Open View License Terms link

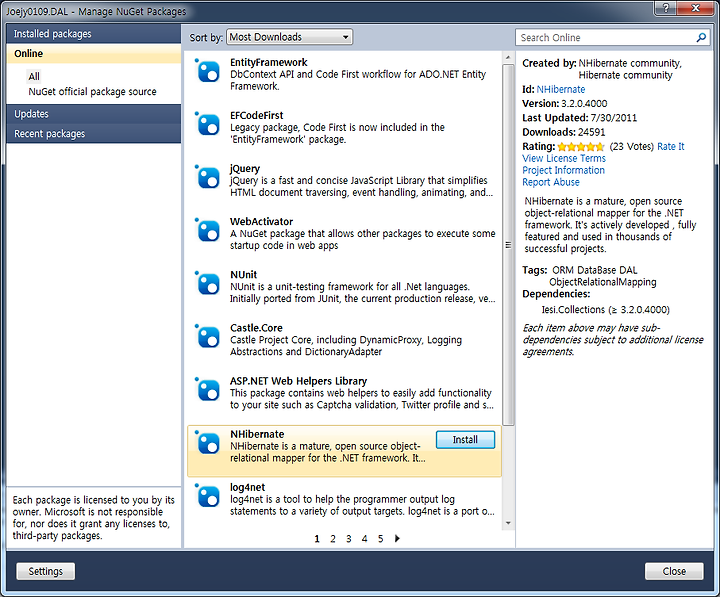point(564,158)
